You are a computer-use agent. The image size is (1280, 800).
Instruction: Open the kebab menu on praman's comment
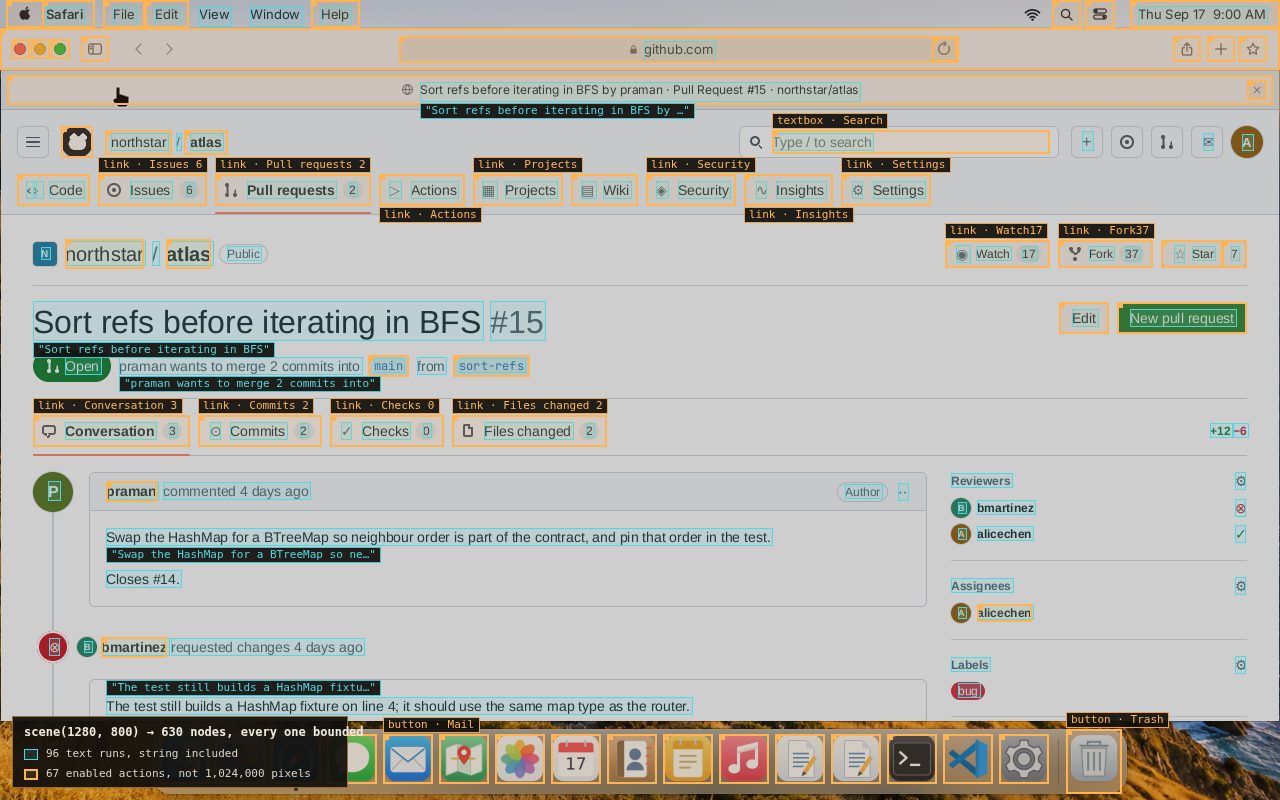pyautogui.click(x=903, y=492)
